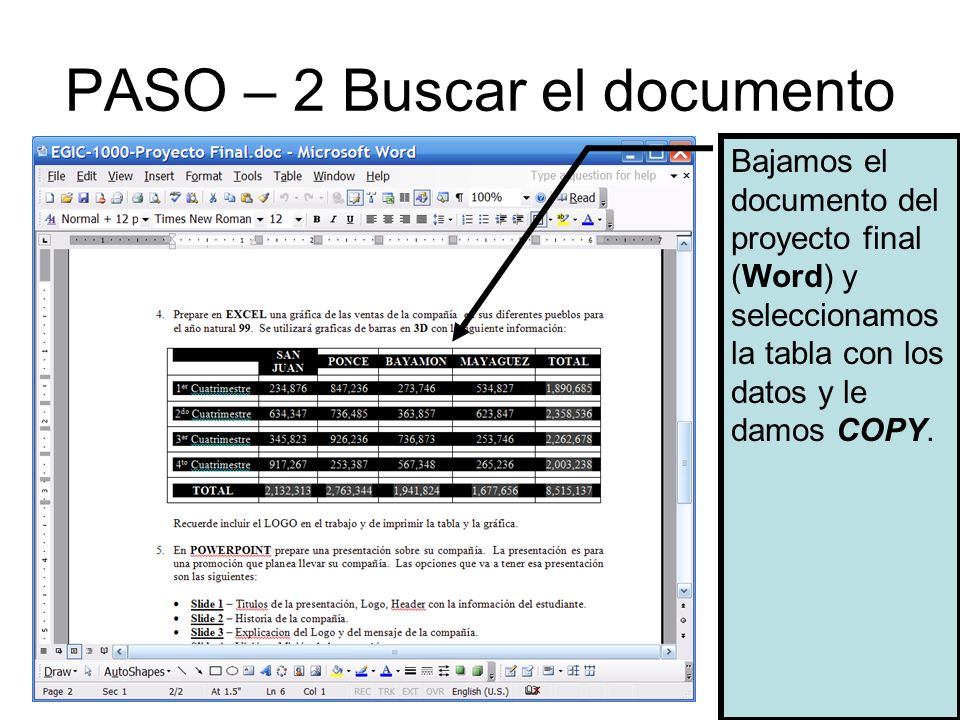The height and width of the screenshot is (720, 960).
Task: Center text alignment icon
Action: (x=388, y=219)
